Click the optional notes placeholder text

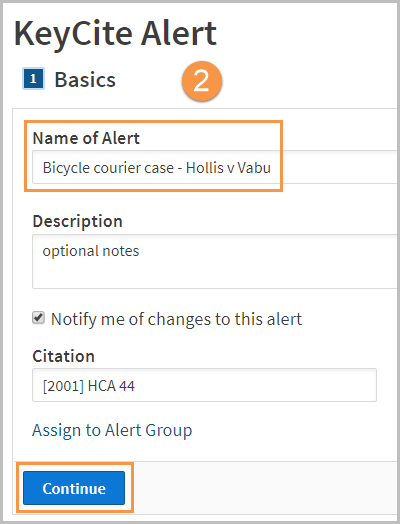91,251
